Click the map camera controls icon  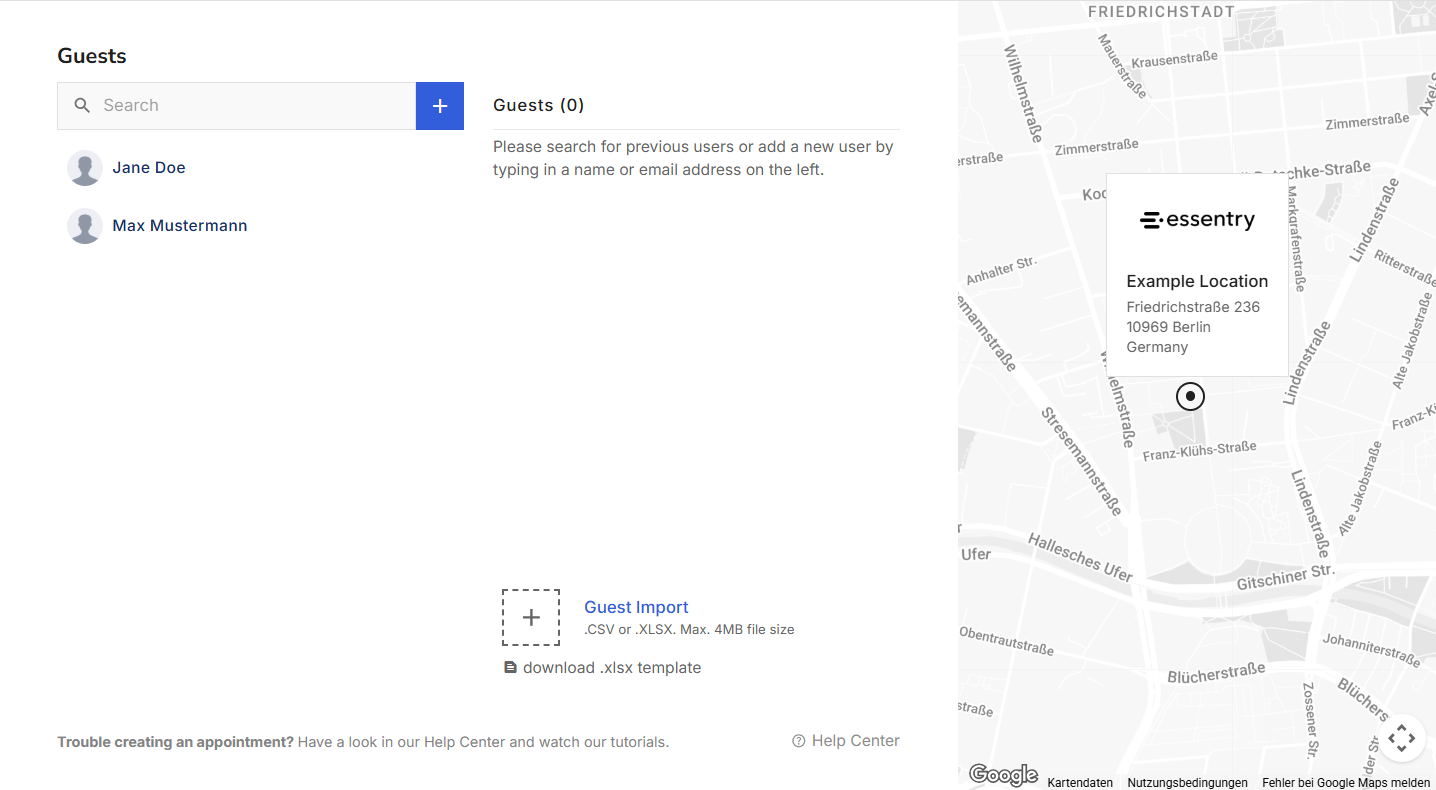point(1402,739)
